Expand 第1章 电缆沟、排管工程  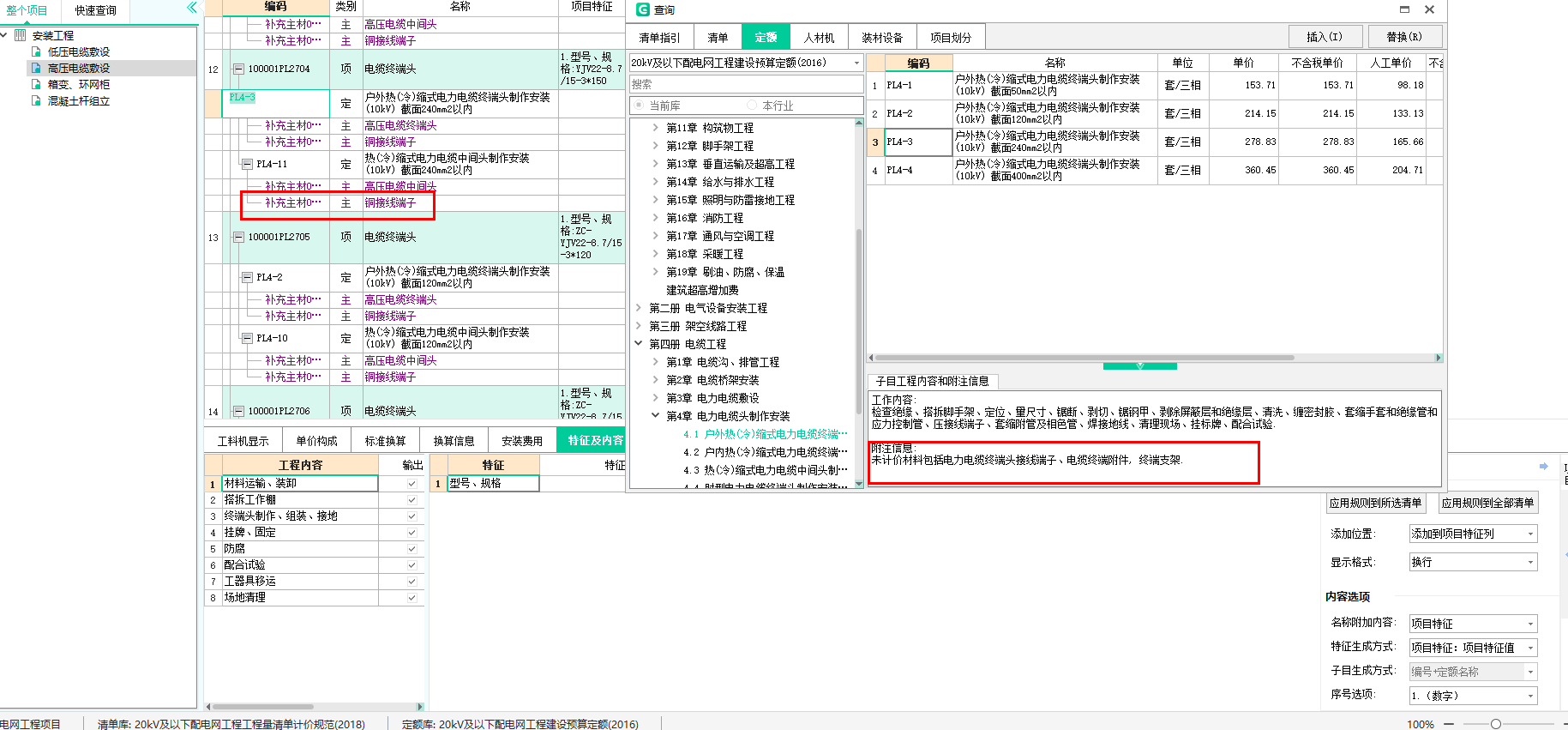pyautogui.click(x=655, y=362)
